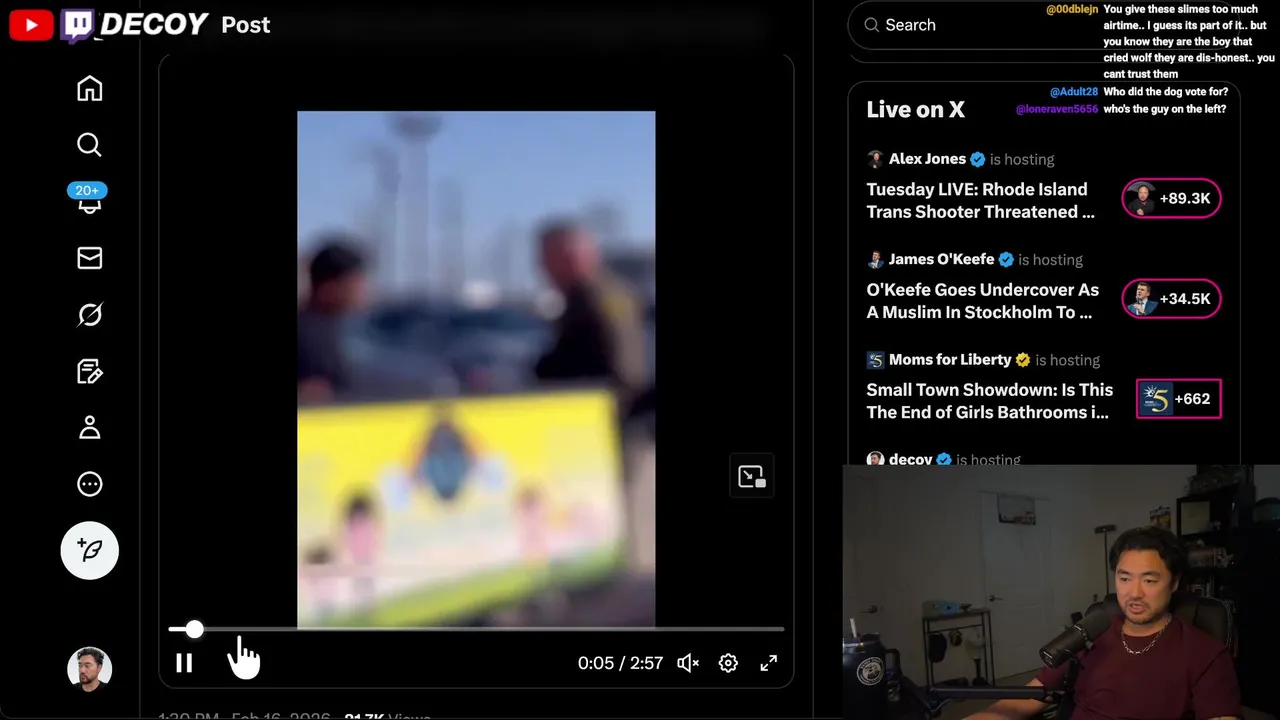1280x720 pixels.
Task: Click the 0:05 / 2:57 time readout
Action: point(620,662)
